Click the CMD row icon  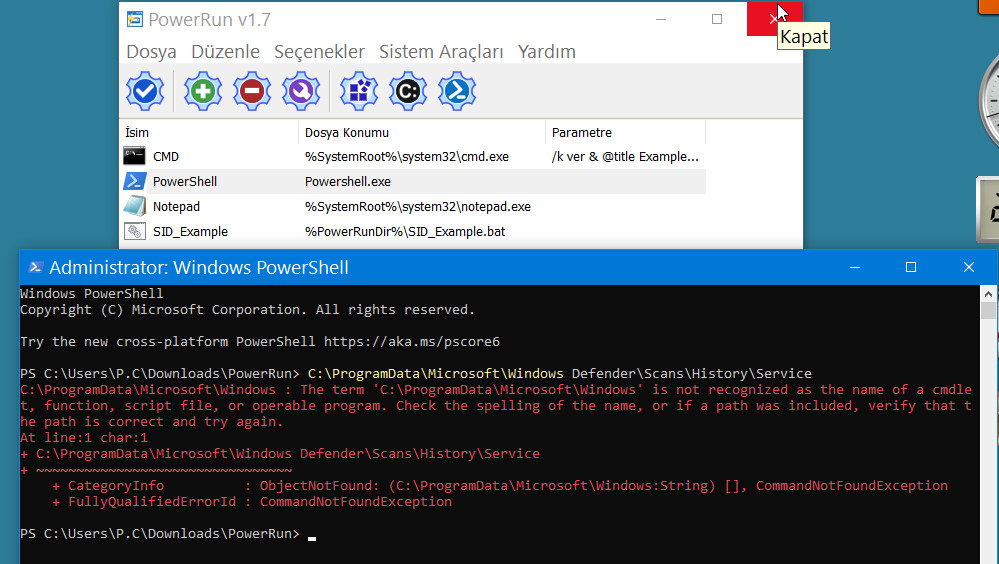(134, 156)
